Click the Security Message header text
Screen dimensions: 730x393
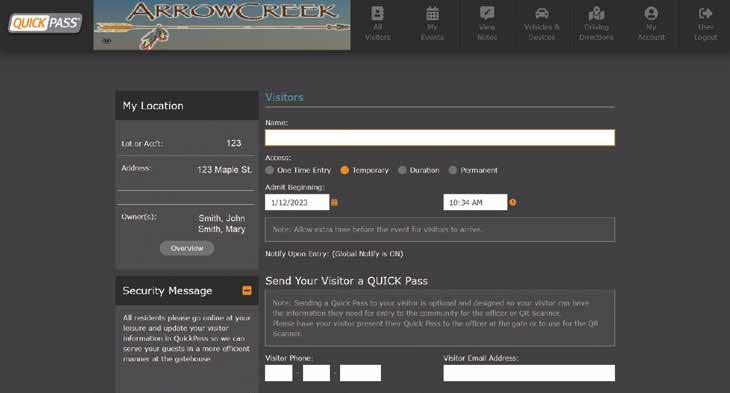click(167, 291)
